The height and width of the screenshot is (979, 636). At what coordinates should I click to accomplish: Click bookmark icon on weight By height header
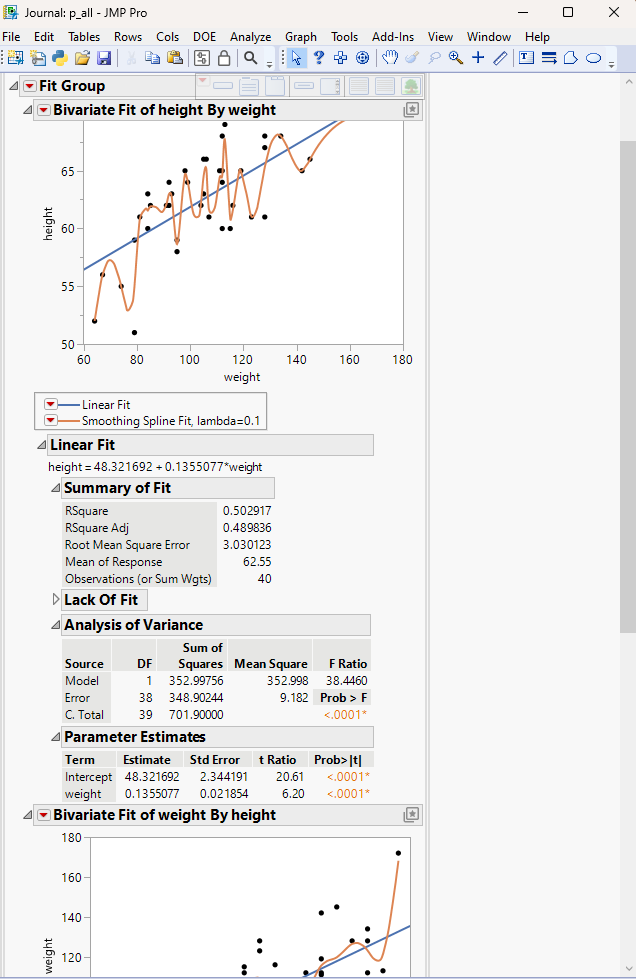point(411,815)
